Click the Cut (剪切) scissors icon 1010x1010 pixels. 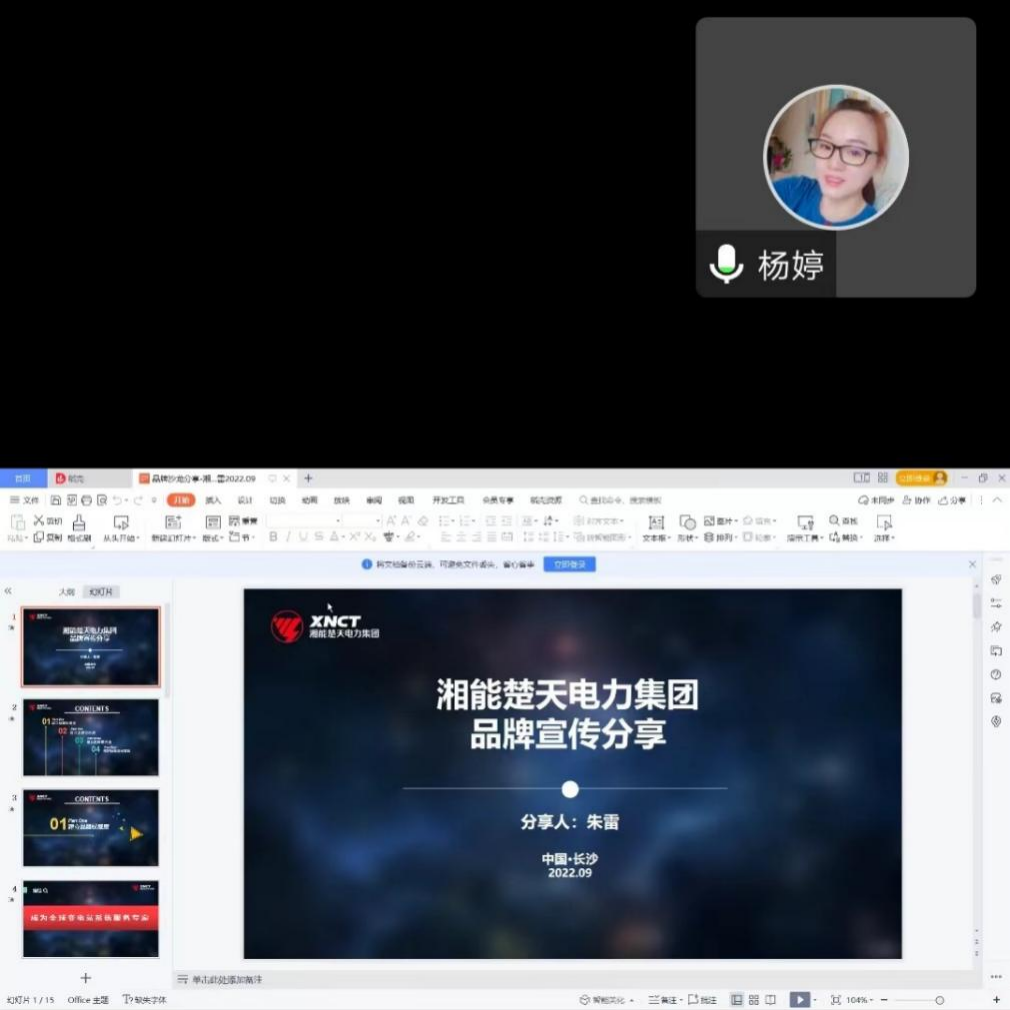[x=40, y=521]
